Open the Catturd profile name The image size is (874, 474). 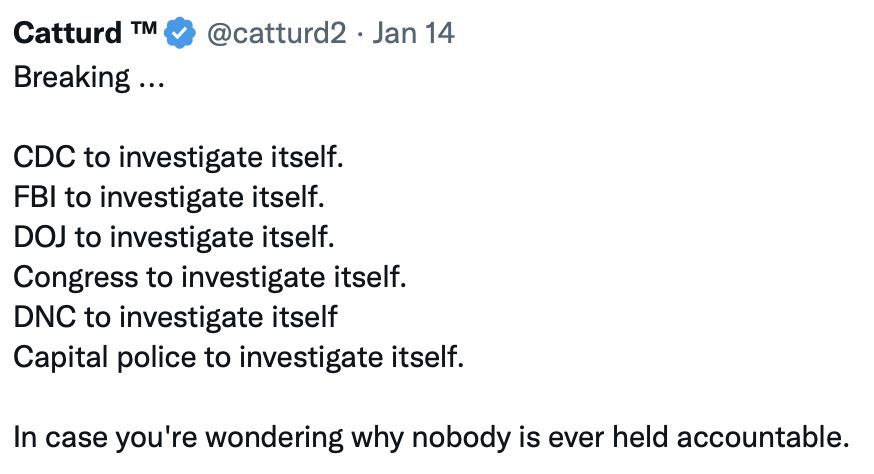point(67,34)
